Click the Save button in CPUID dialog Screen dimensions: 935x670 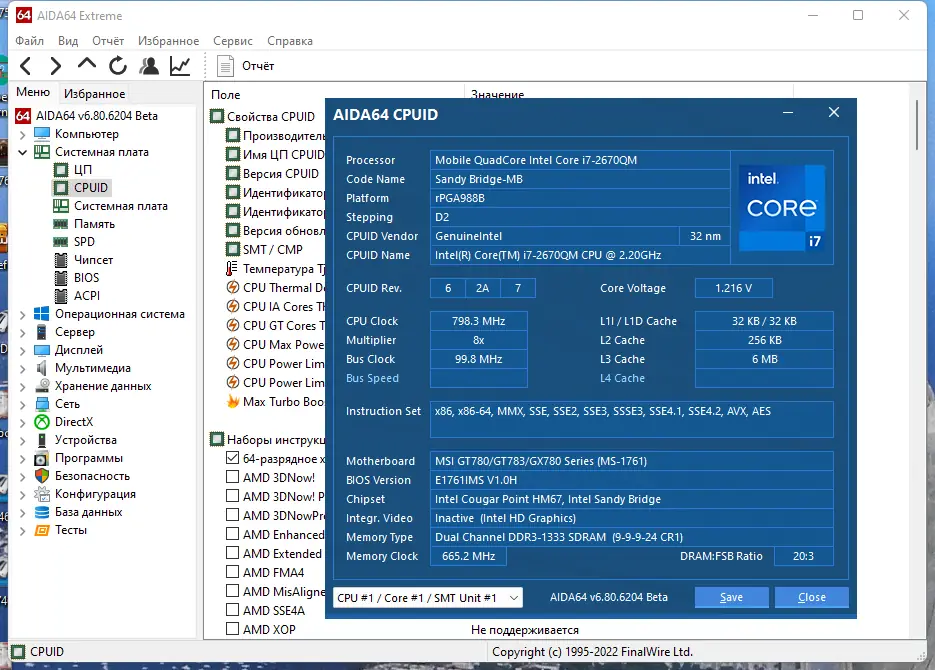pos(731,598)
